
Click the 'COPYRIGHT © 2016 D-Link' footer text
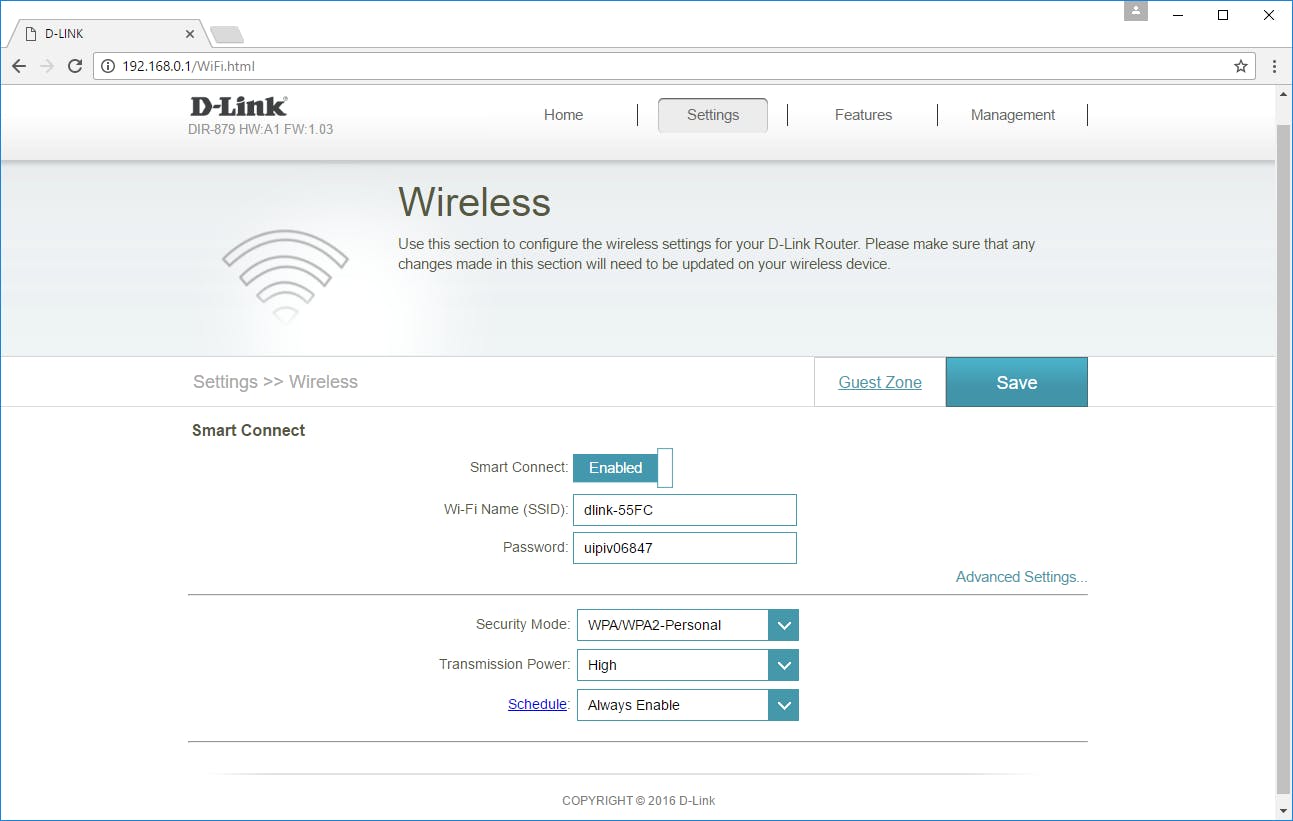tap(638, 800)
